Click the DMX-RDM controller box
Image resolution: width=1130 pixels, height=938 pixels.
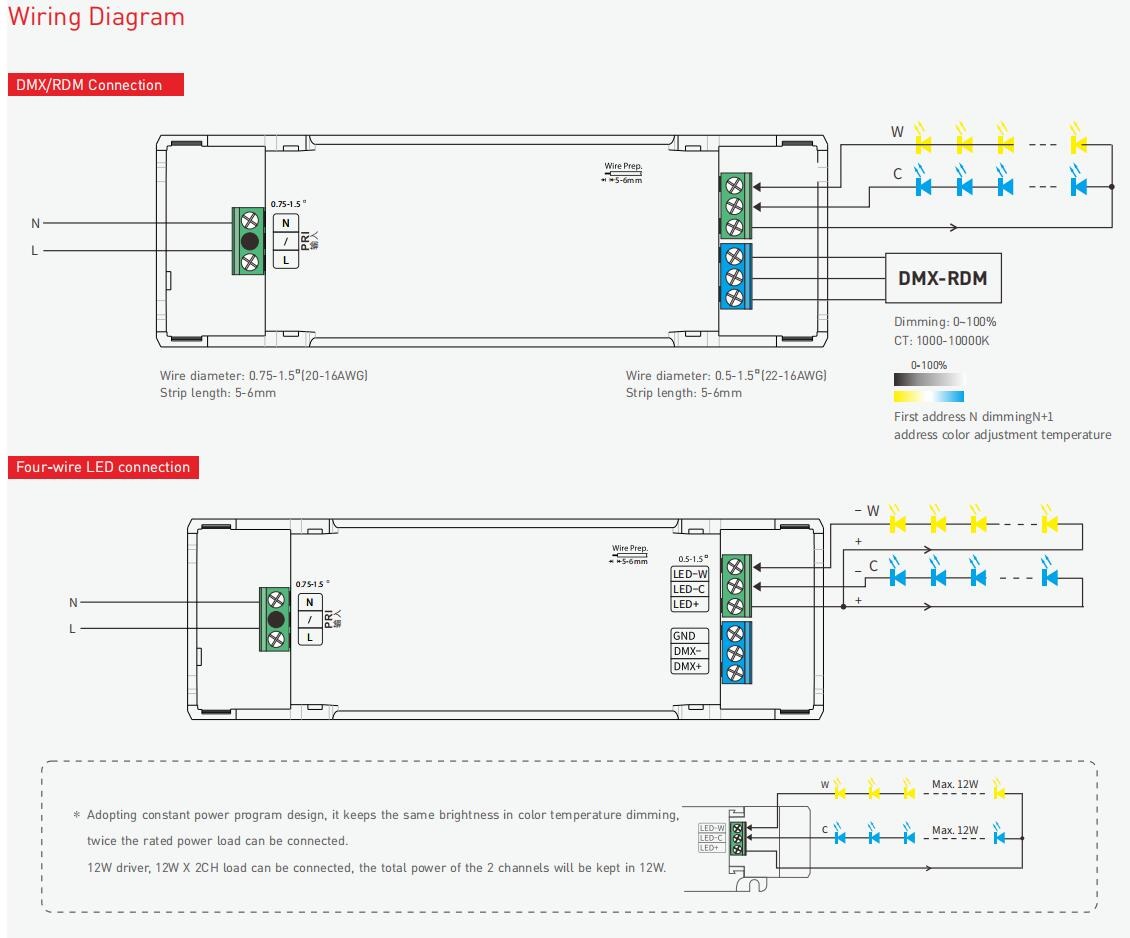coord(942,278)
